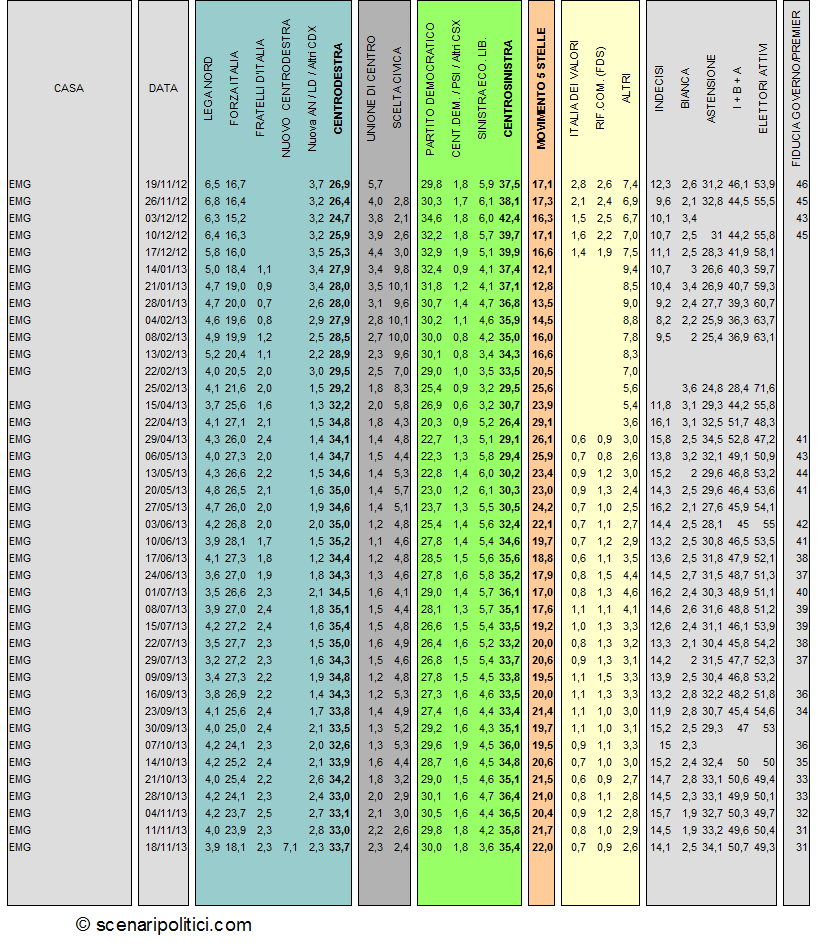Click Indecisi value 16,2 in 27/05/13 row
The height and width of the screenshot is (946, 830).
[x=661, y=507]
